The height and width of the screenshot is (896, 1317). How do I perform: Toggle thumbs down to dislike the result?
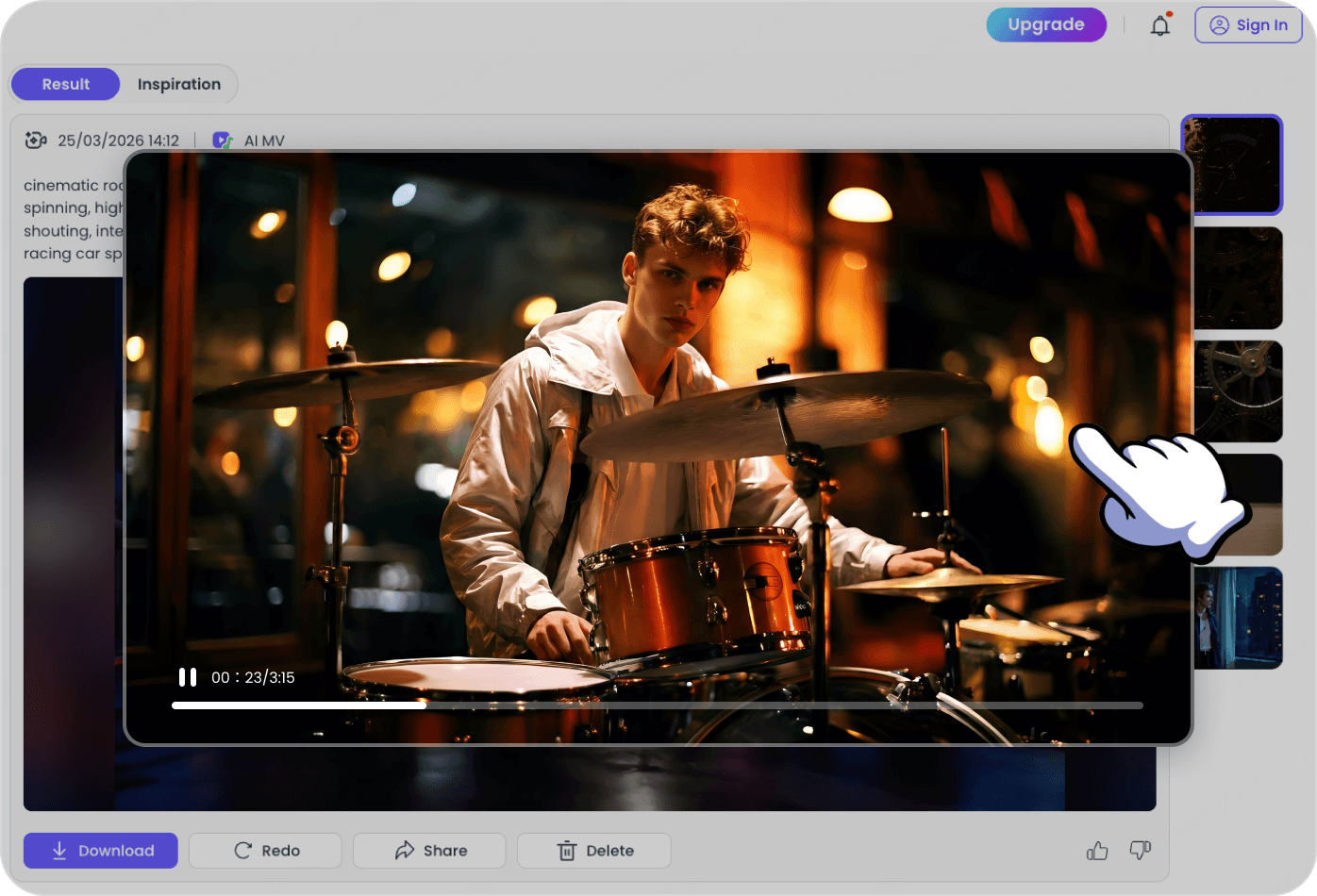(x=1140, y=850)
